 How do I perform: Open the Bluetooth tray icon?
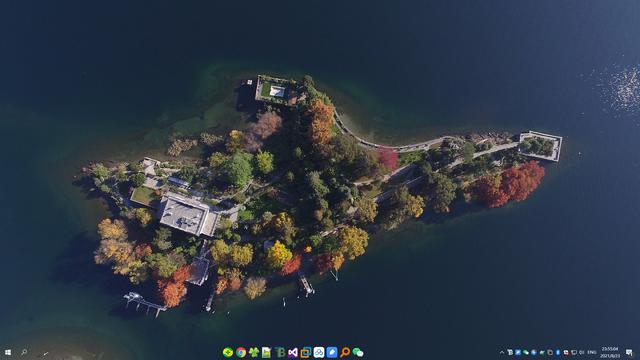(x=558, y=352)
